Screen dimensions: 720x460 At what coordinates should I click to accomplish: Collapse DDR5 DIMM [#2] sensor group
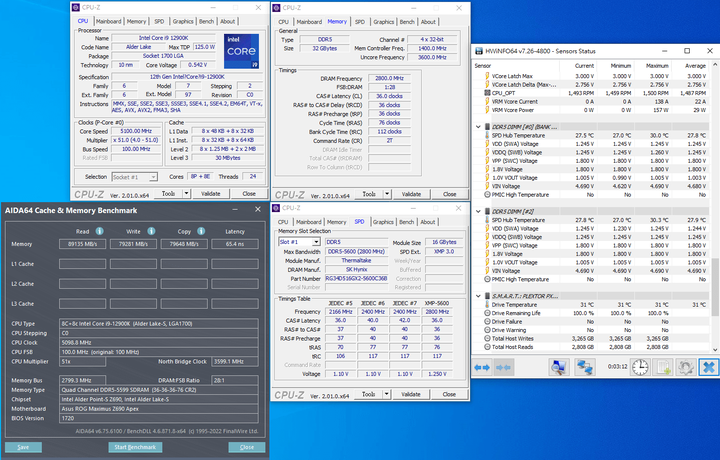(478, 212)
